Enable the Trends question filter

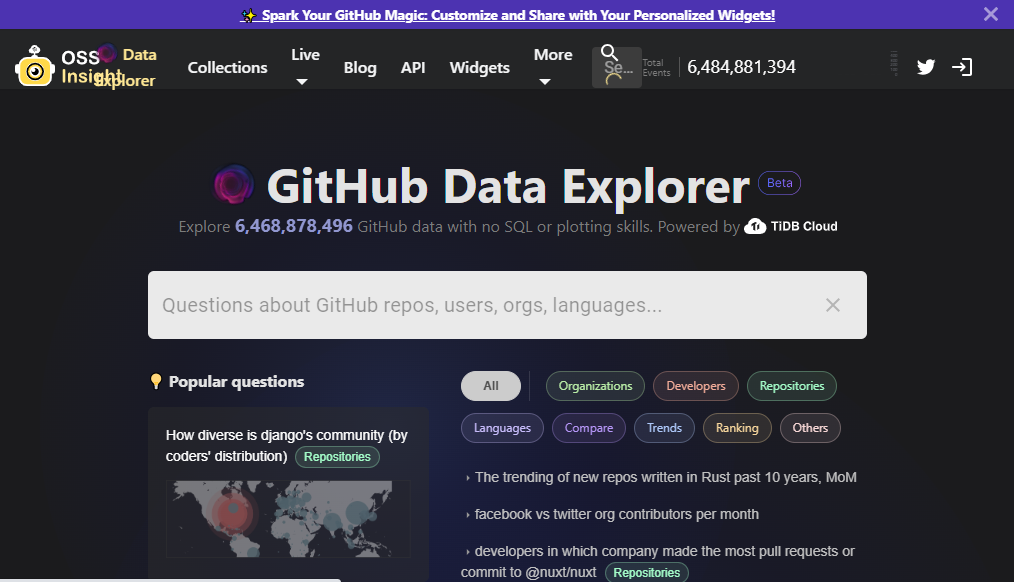click(x=664, y=427)
